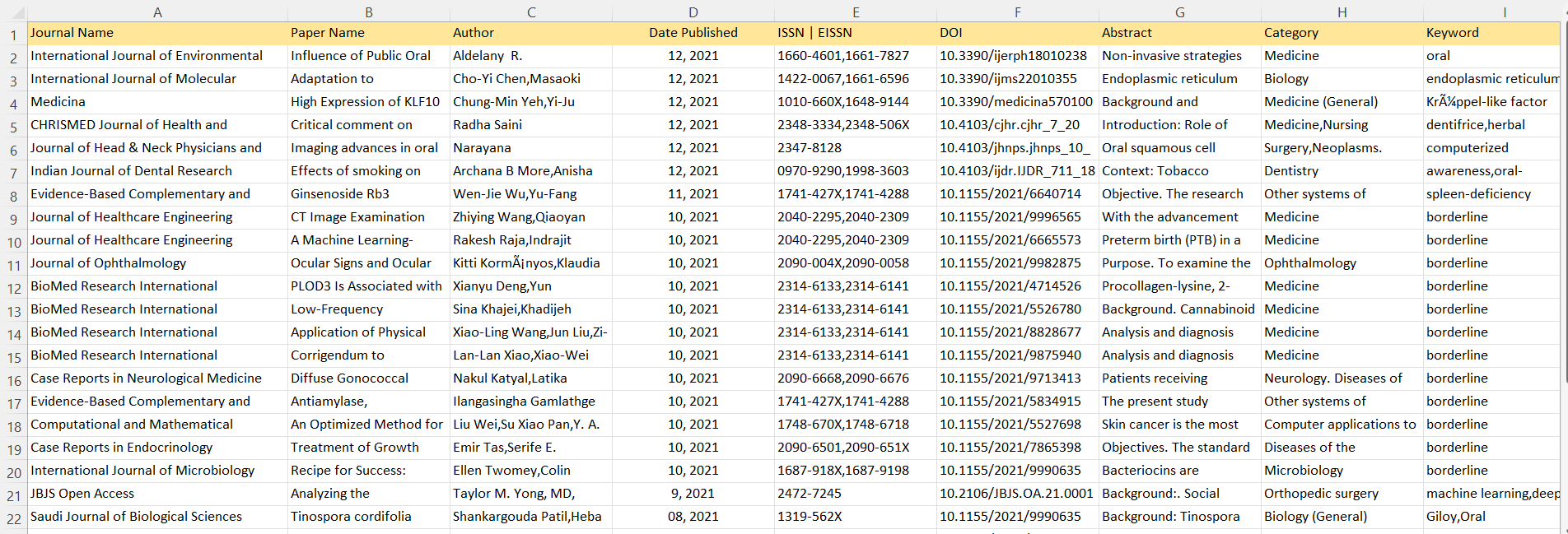
Task: Select date cell '9, 2021'
Action: 693,494
